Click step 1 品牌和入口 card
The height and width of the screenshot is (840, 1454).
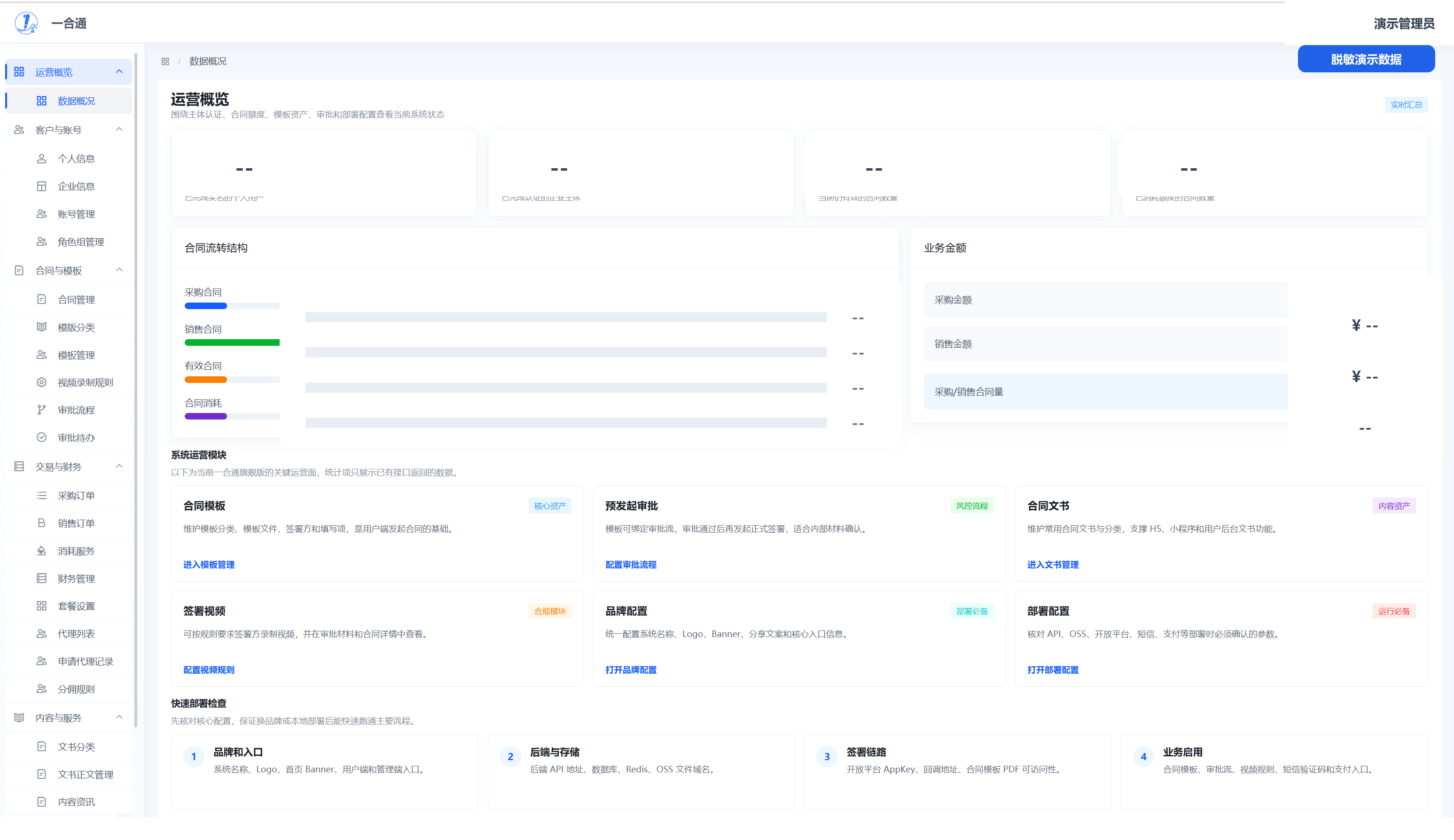point(324,772)
